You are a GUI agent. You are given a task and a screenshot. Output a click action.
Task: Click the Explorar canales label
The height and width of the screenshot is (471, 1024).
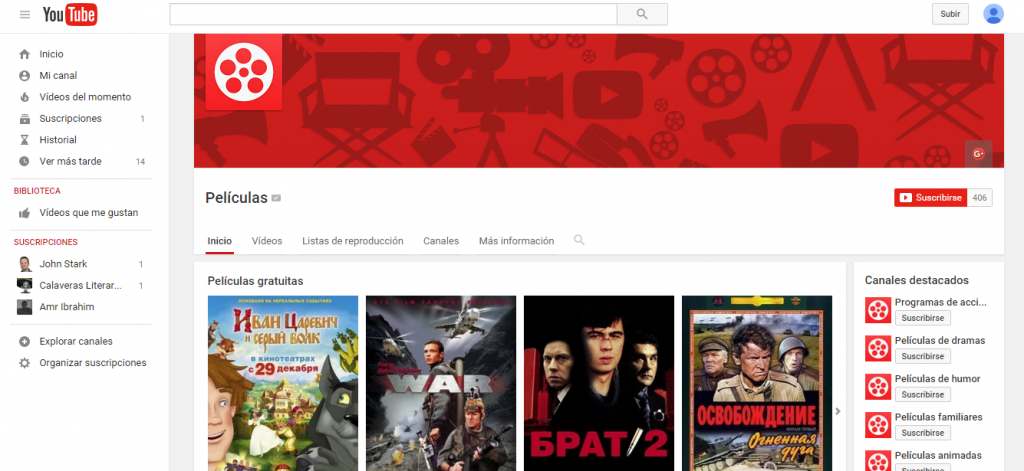[x=76, y=342]
